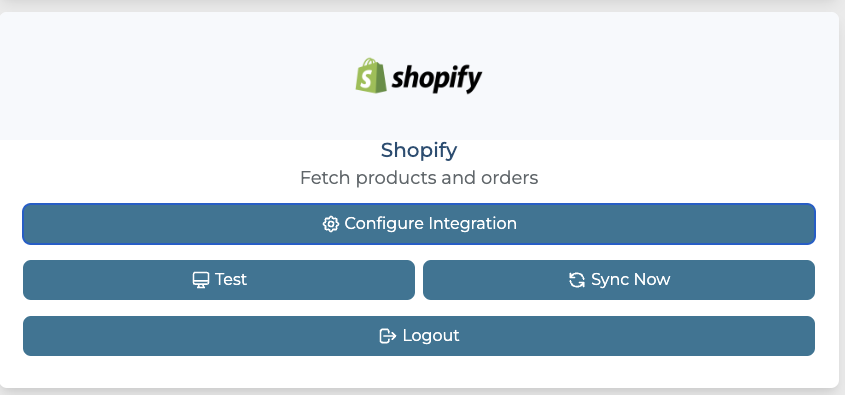Screen dimensions: 845x395
Task: Log out of the Shopify integration
Action: tap(419, 336)
